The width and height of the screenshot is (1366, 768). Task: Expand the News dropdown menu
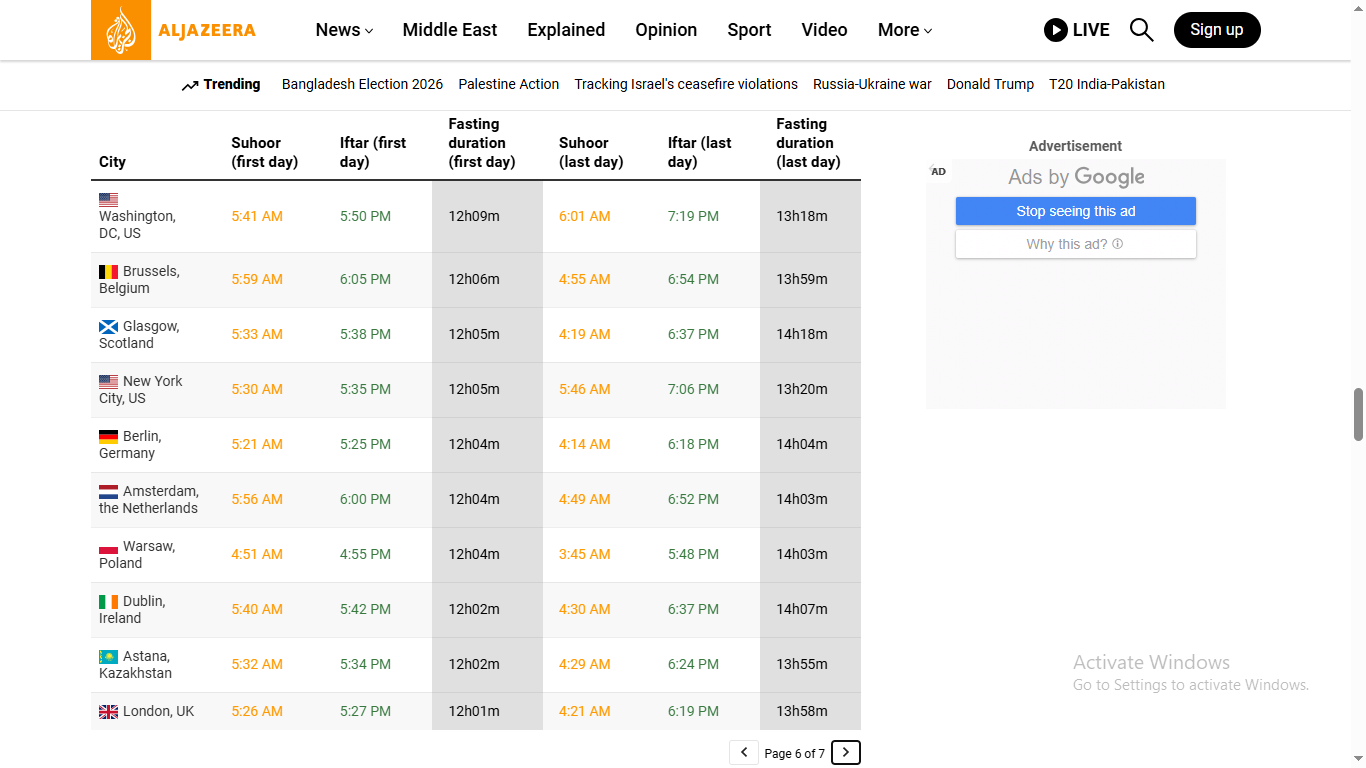[x=344, y=30]
